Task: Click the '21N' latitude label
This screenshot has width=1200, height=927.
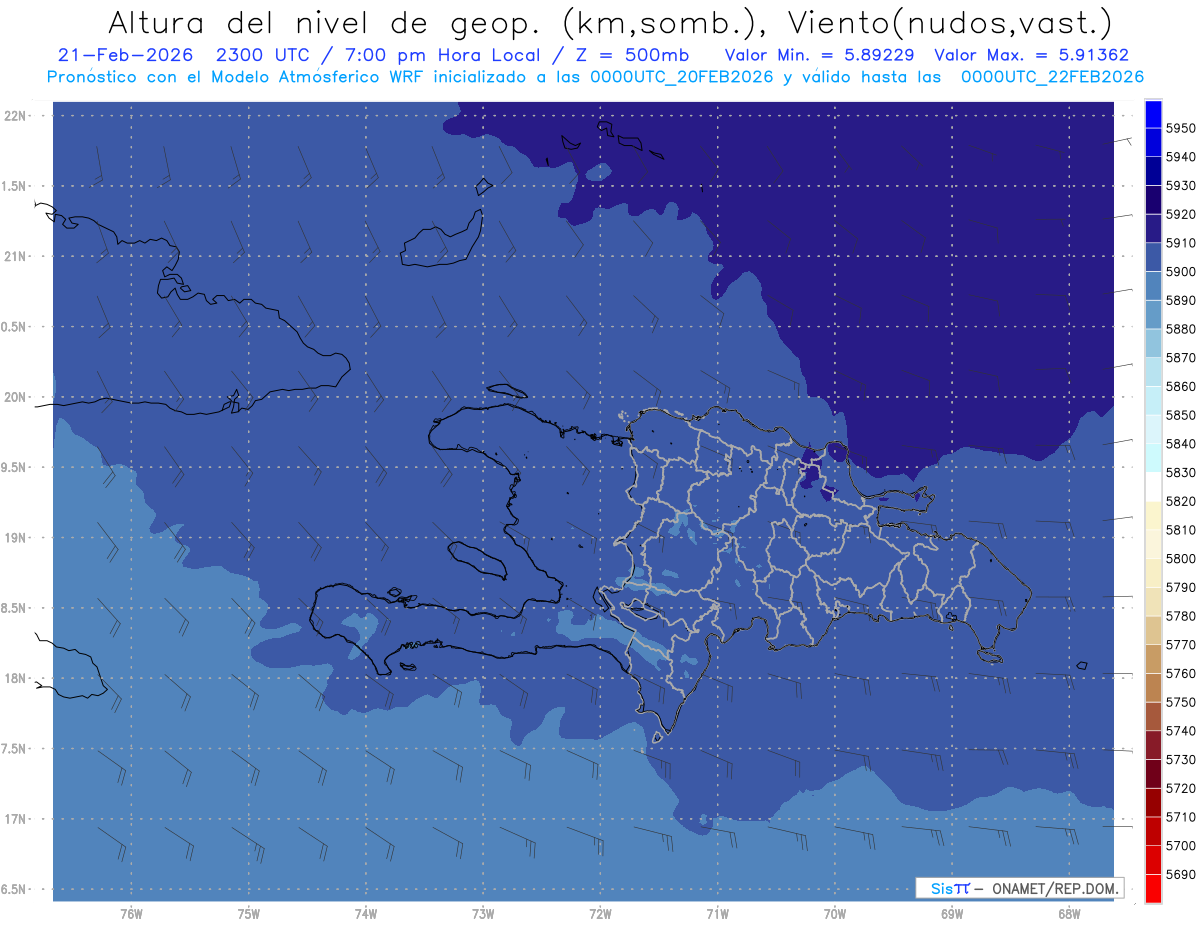Action: point(17,256)
